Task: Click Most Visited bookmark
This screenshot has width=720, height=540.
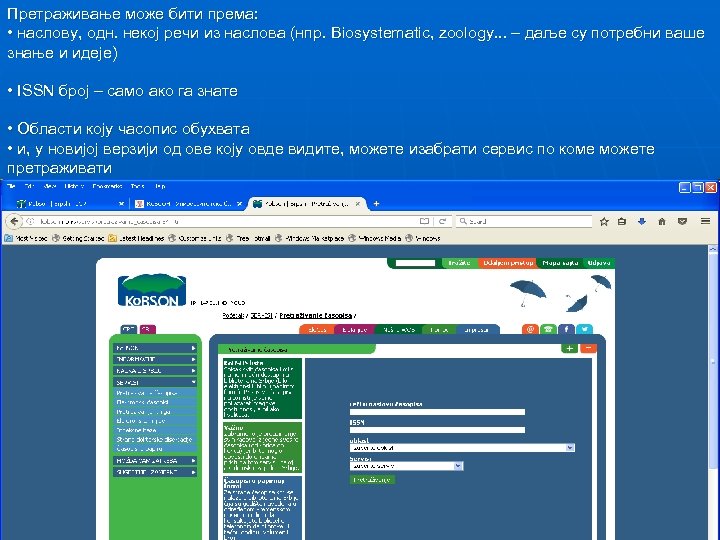Action: [26, 238]
